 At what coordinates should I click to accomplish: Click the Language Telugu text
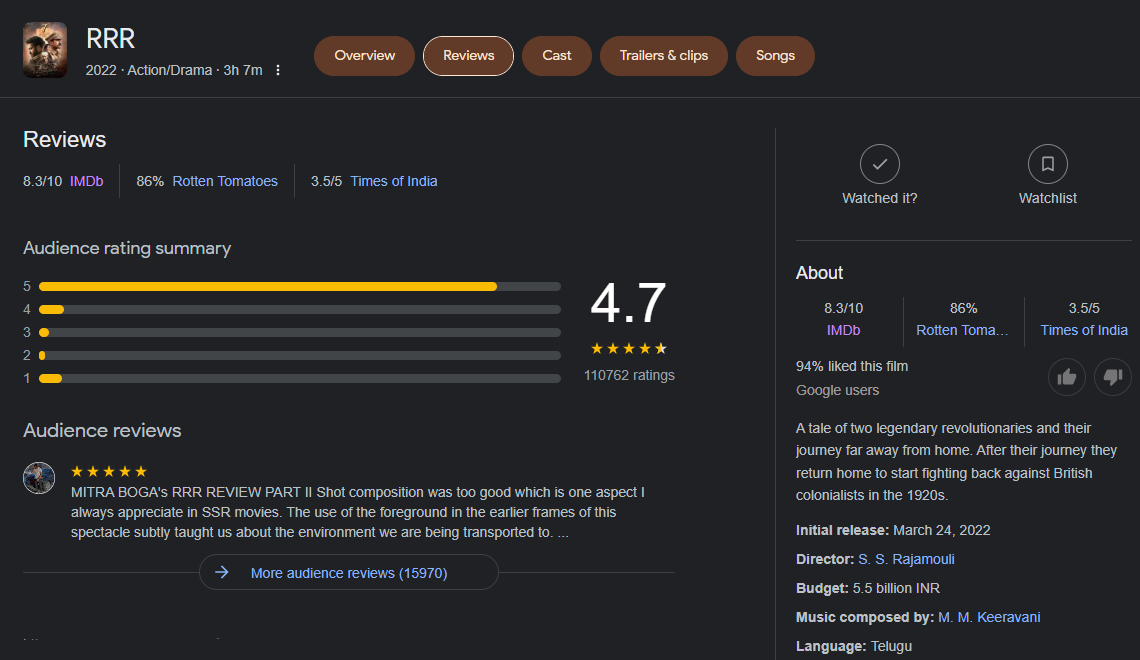tap(854, 646)
